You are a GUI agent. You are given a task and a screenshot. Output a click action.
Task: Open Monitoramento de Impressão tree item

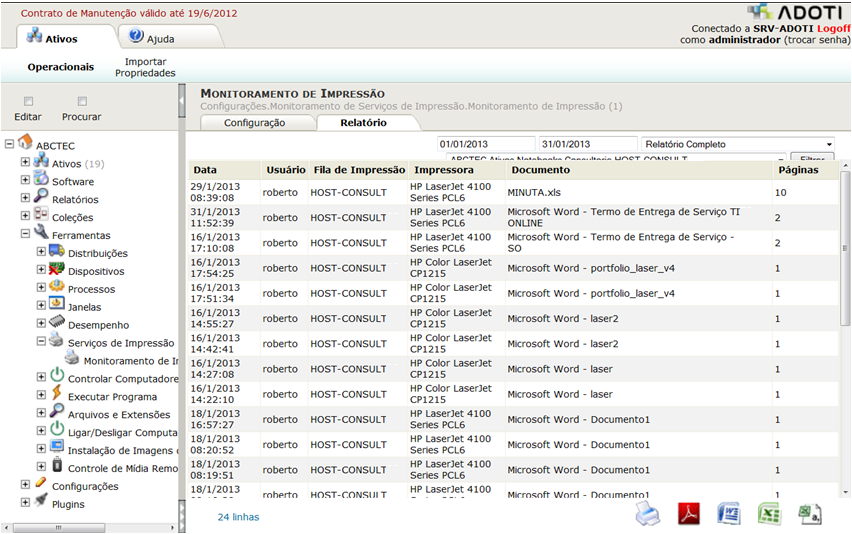[x=130, y=361]
